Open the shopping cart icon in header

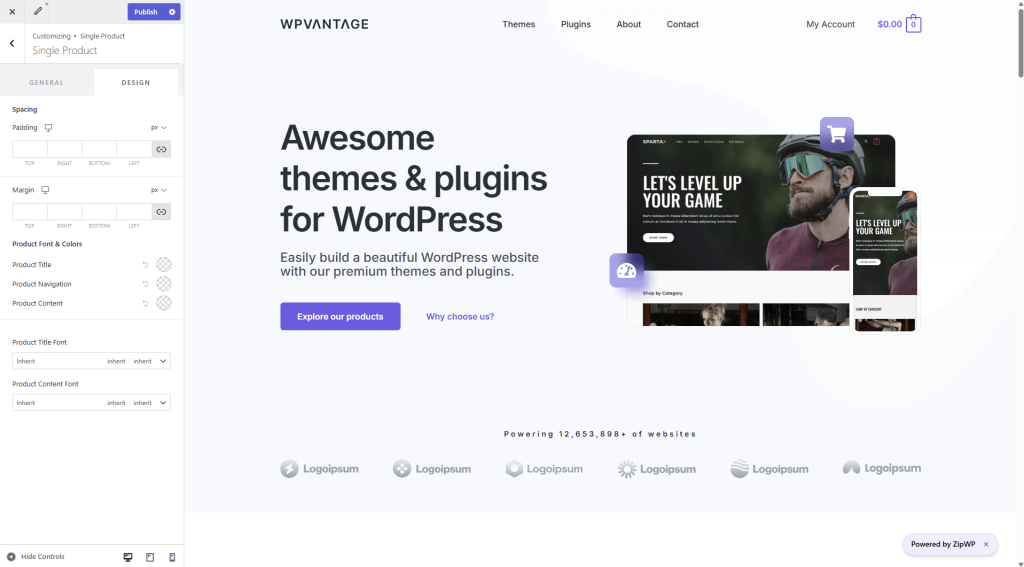(x=913, y=24)
